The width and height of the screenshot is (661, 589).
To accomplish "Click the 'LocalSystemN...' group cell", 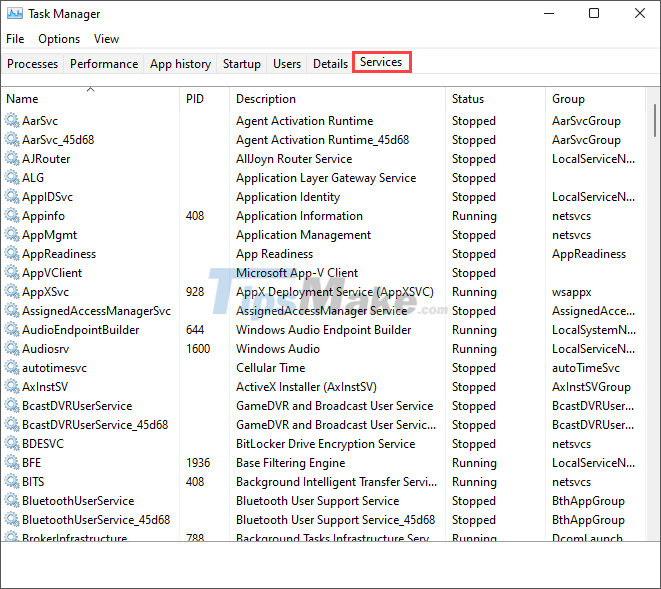I will (594, 329).
